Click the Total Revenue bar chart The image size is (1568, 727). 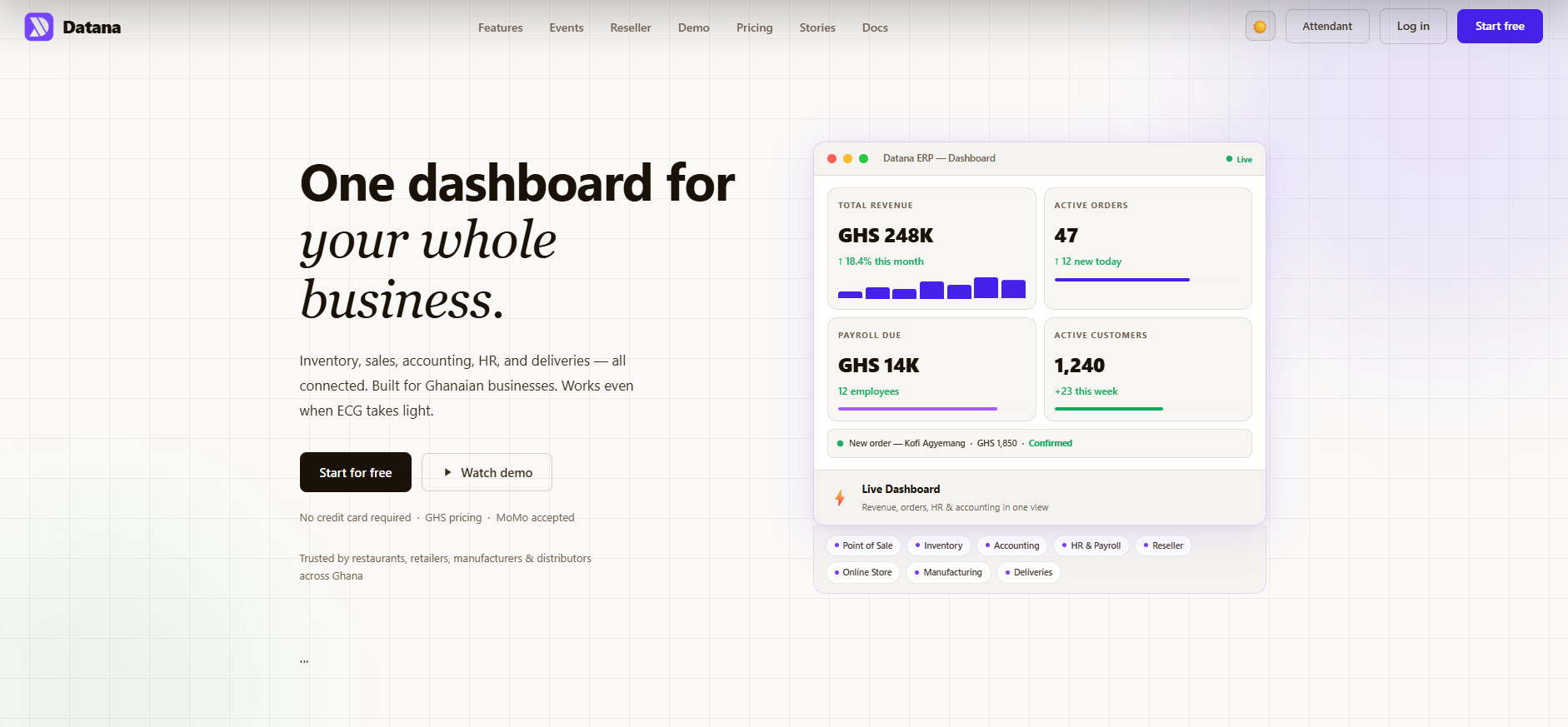click(931, 288)
